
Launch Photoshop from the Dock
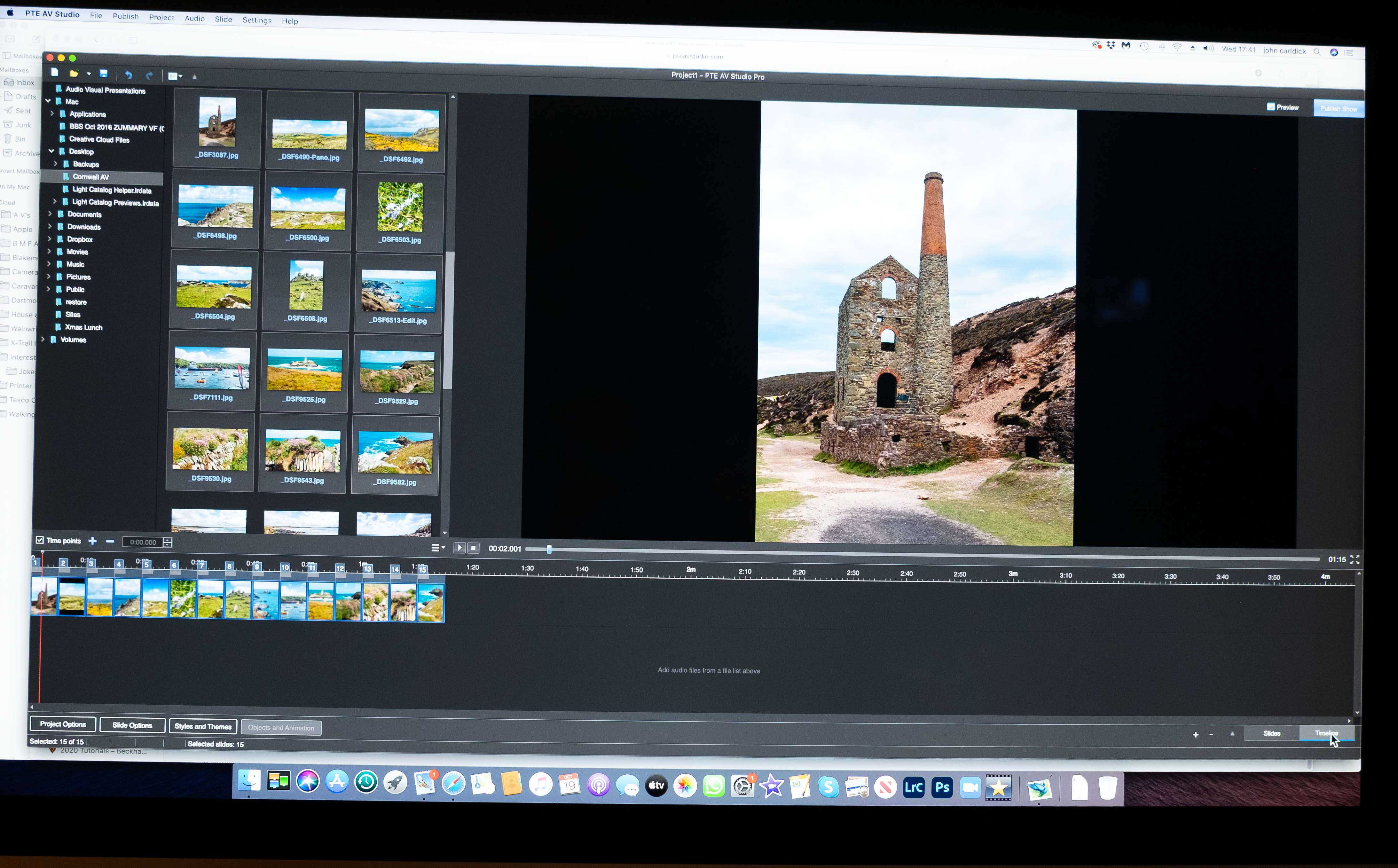942,787
